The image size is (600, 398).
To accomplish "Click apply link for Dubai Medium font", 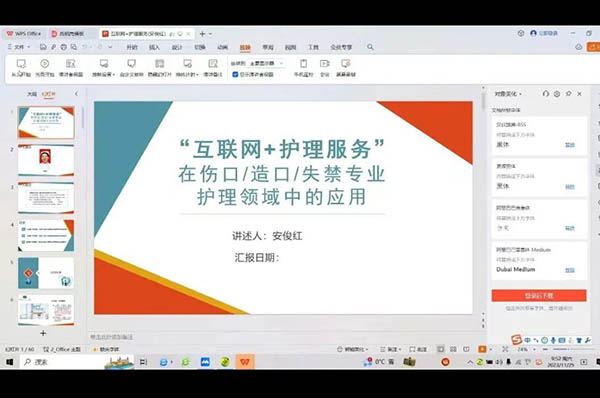I will pyautogui.click(x=570, y=270).
